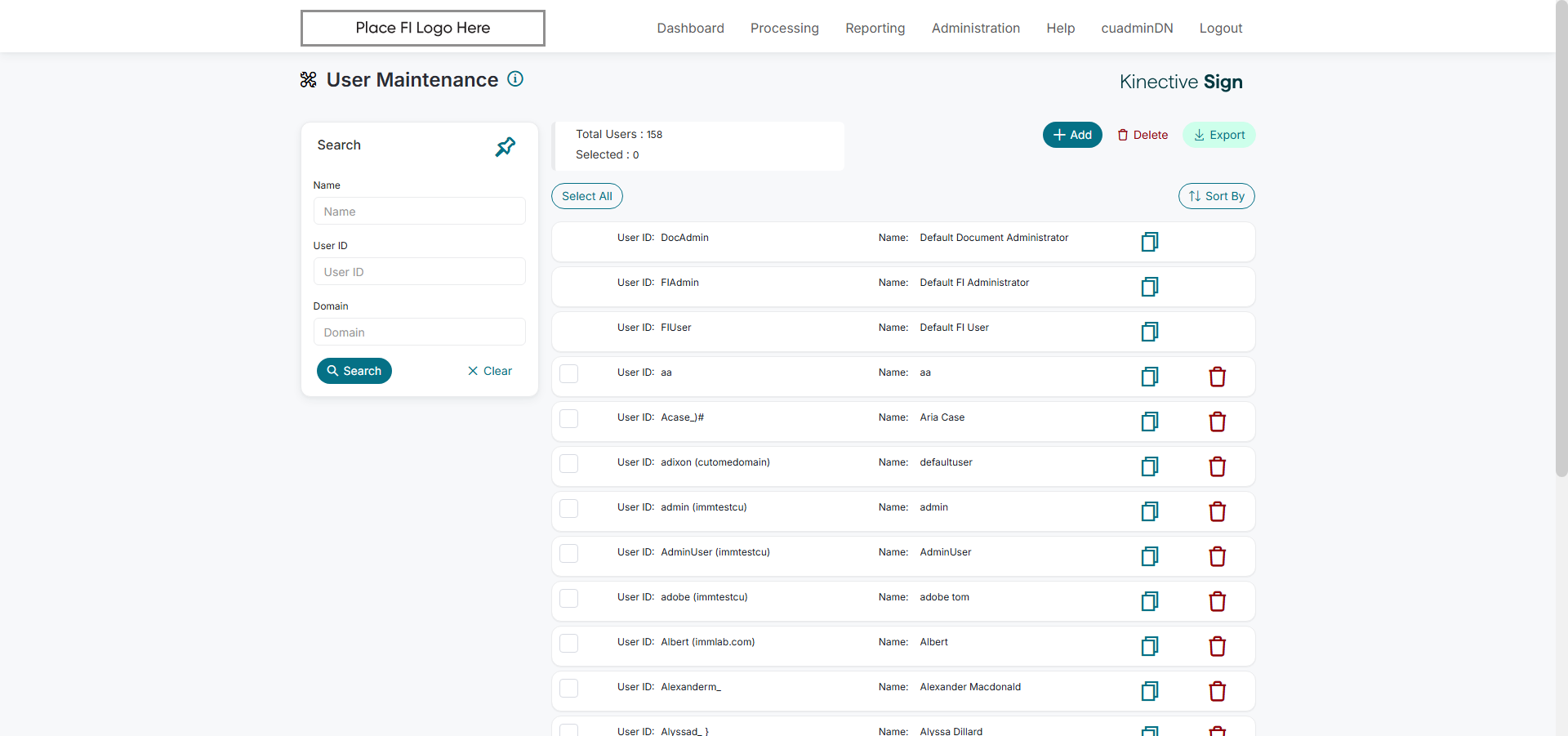
Task: Copy the user with ID aa
Action: tap(1150, 377)
